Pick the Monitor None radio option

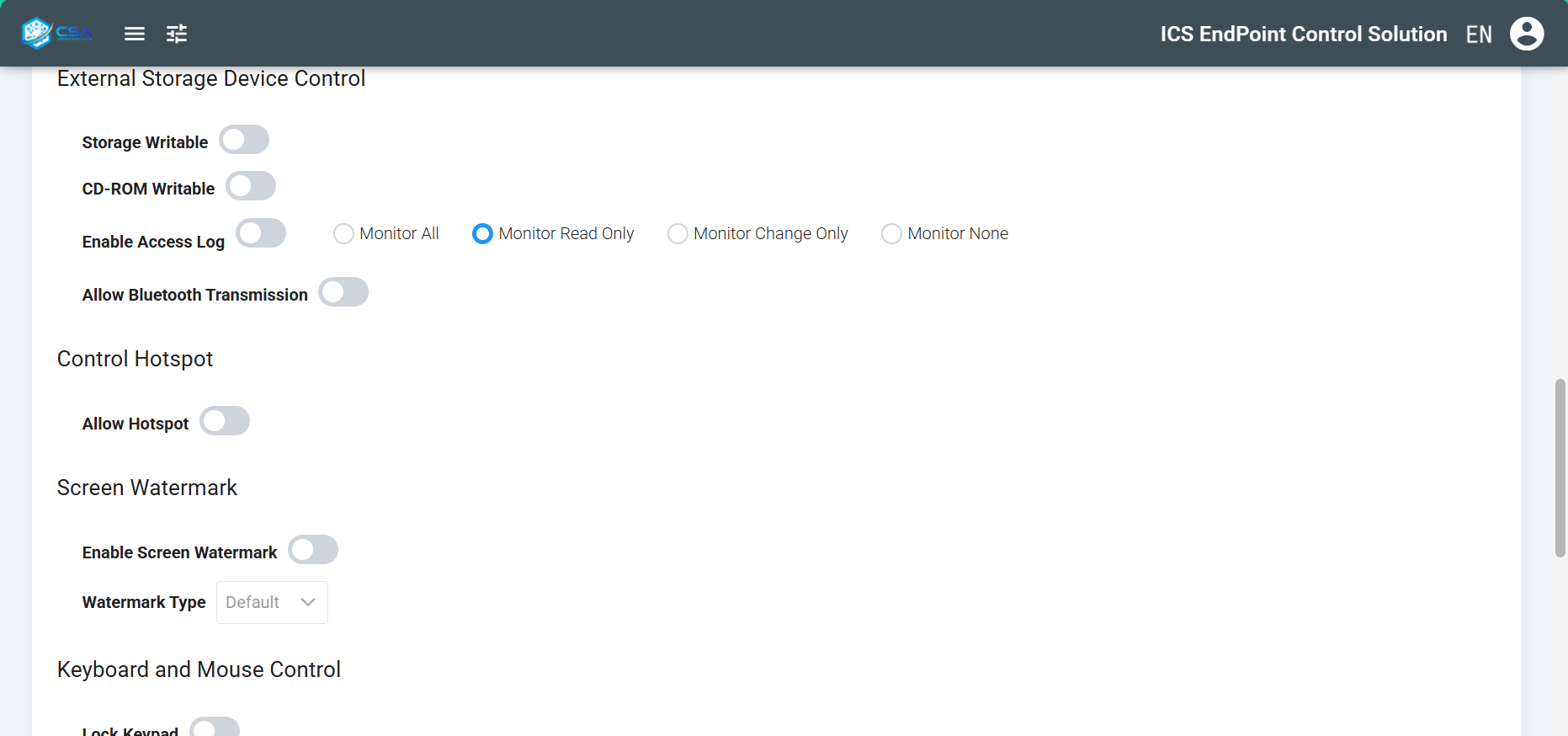tap(891, 234)
